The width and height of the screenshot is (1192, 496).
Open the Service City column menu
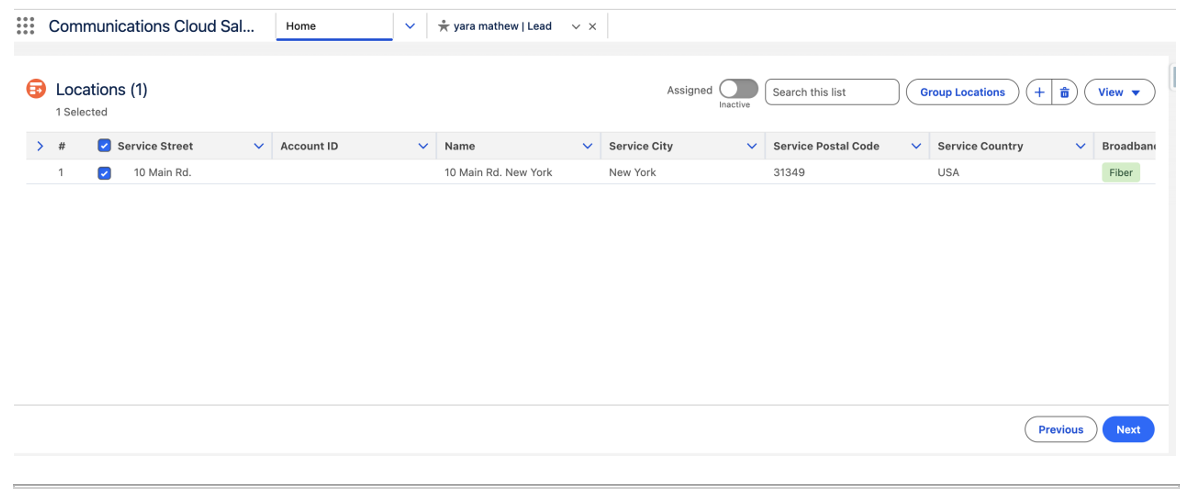(751, 146)
